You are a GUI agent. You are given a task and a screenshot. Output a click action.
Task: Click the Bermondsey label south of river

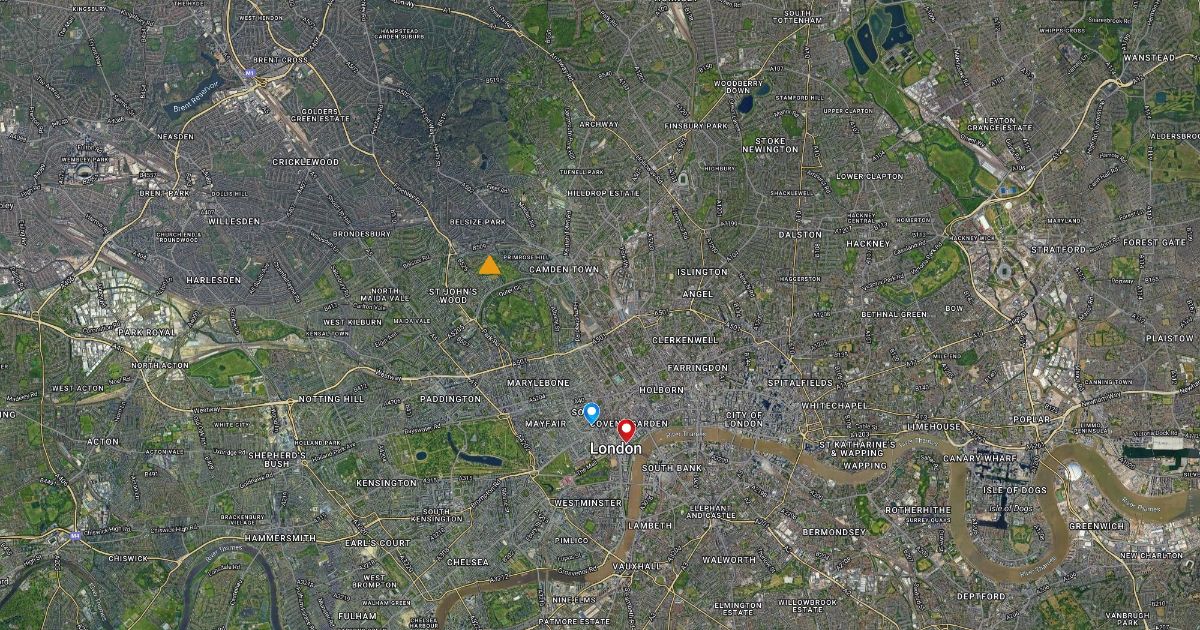(x=834, y=532)
